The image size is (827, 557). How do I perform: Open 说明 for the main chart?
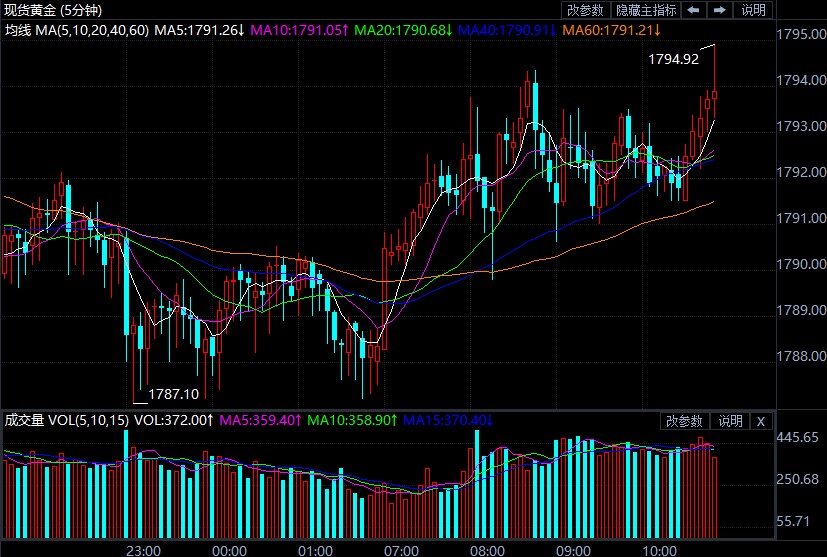[x=753, y=10]
